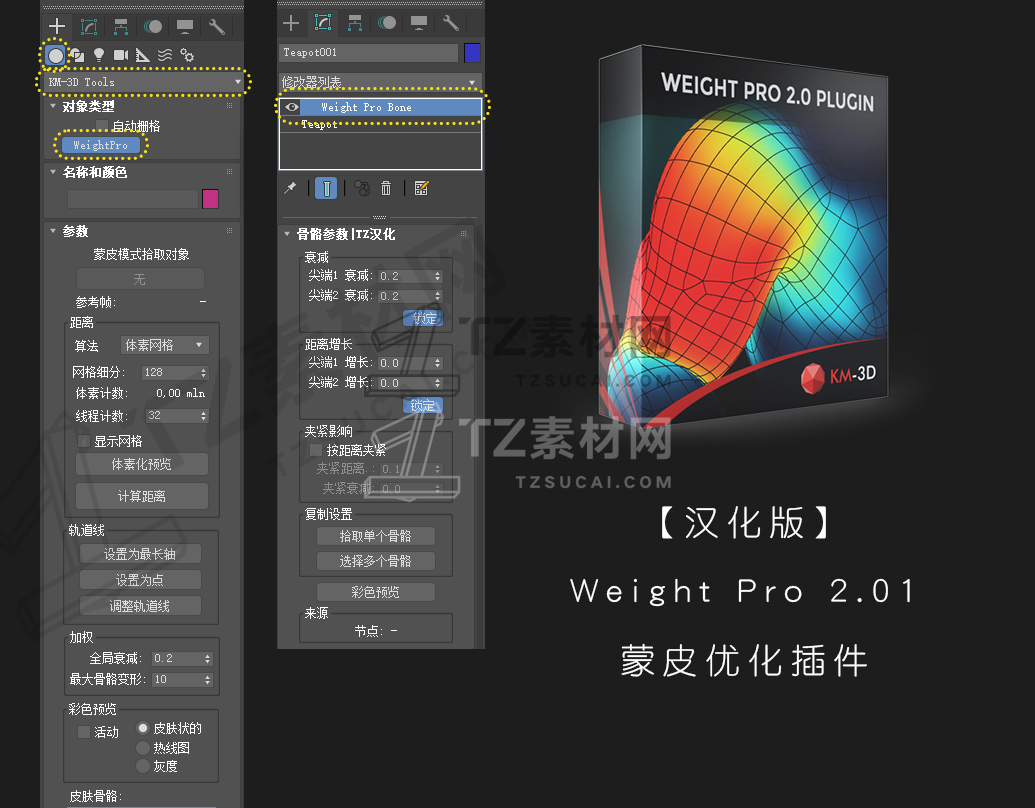The image size is (1035, 808).
Task: Click the 设置为最长轴 button
Action: point(140,555)
